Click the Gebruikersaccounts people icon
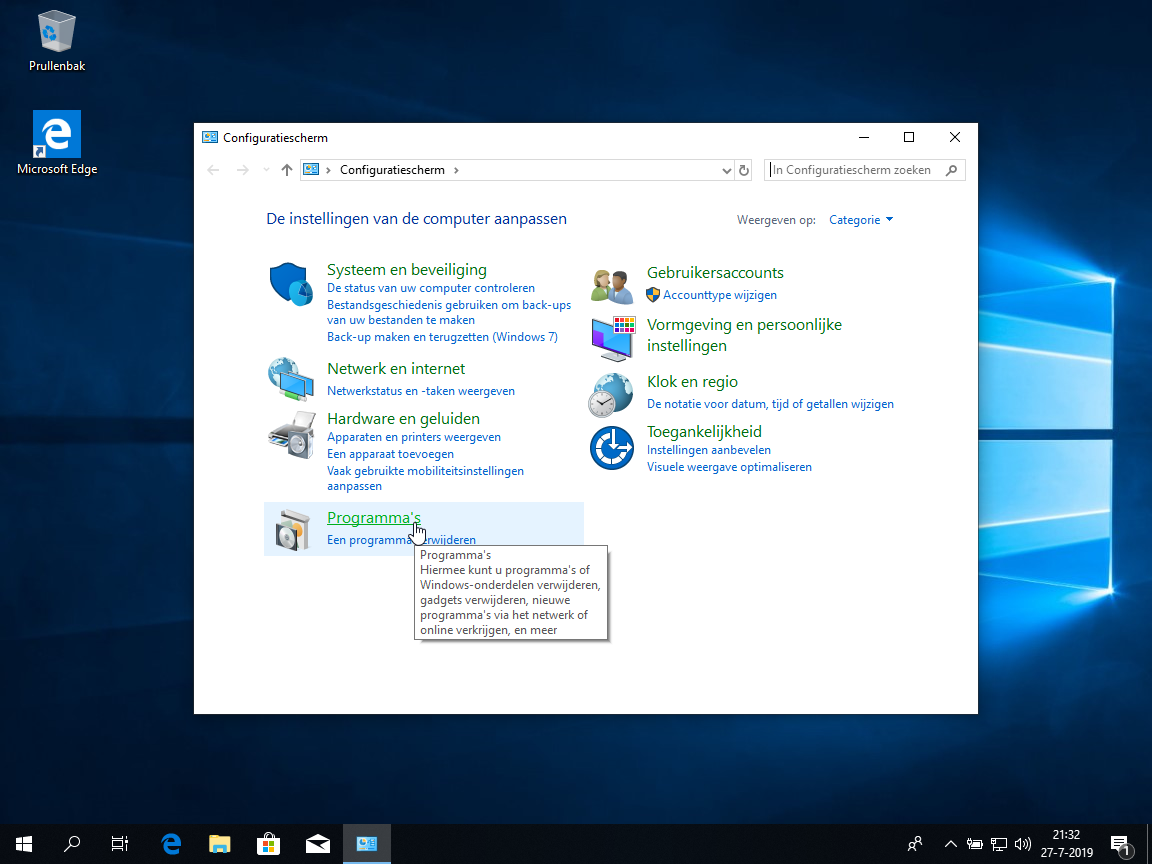 point(611,285)
